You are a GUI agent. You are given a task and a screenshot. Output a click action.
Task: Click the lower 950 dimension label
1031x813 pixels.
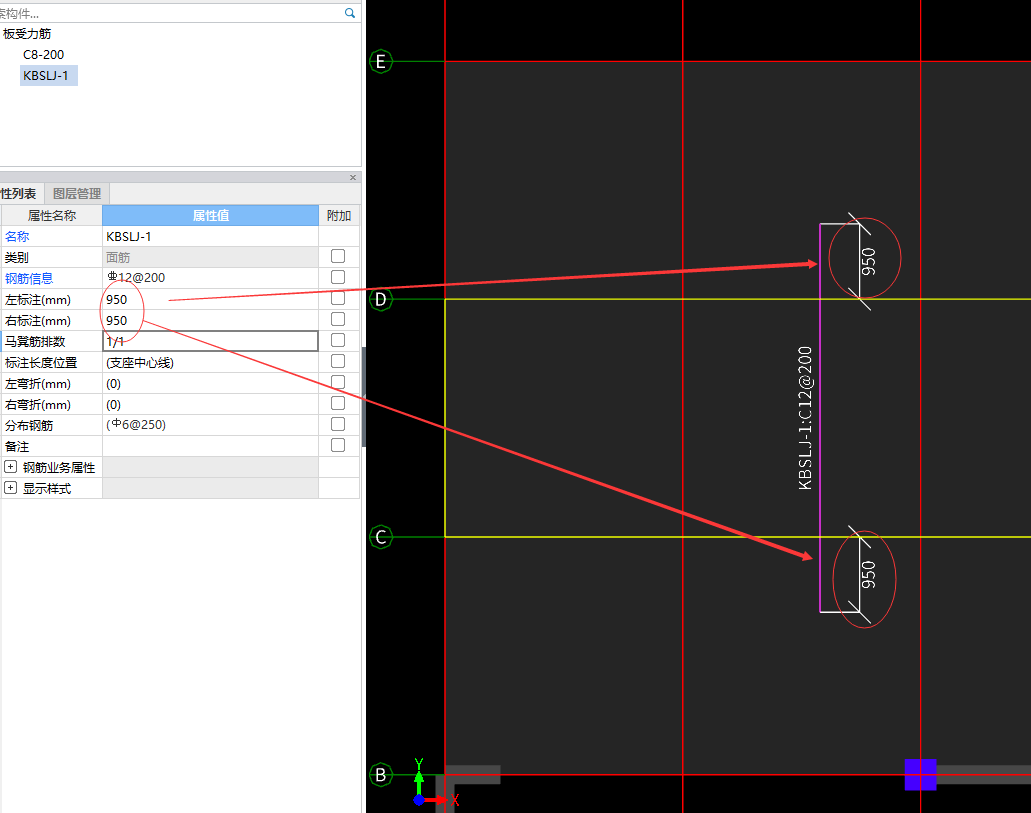[x=869, y=574]
